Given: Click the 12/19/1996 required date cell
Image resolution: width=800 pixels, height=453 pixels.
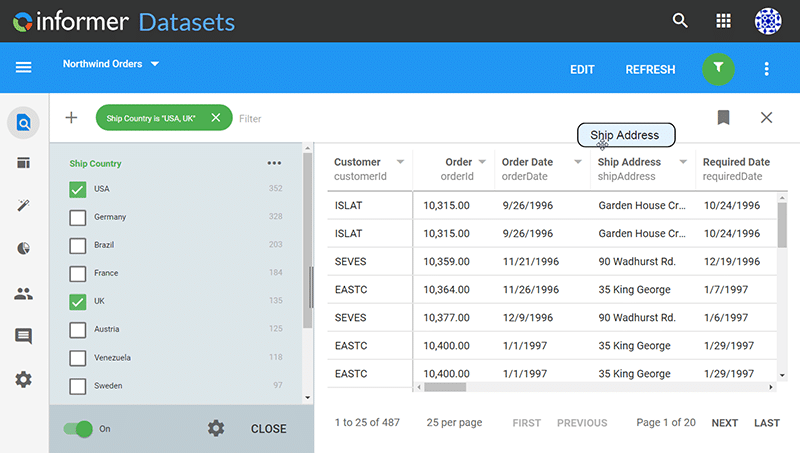Looking at the screenshot, I should point(732,261).
